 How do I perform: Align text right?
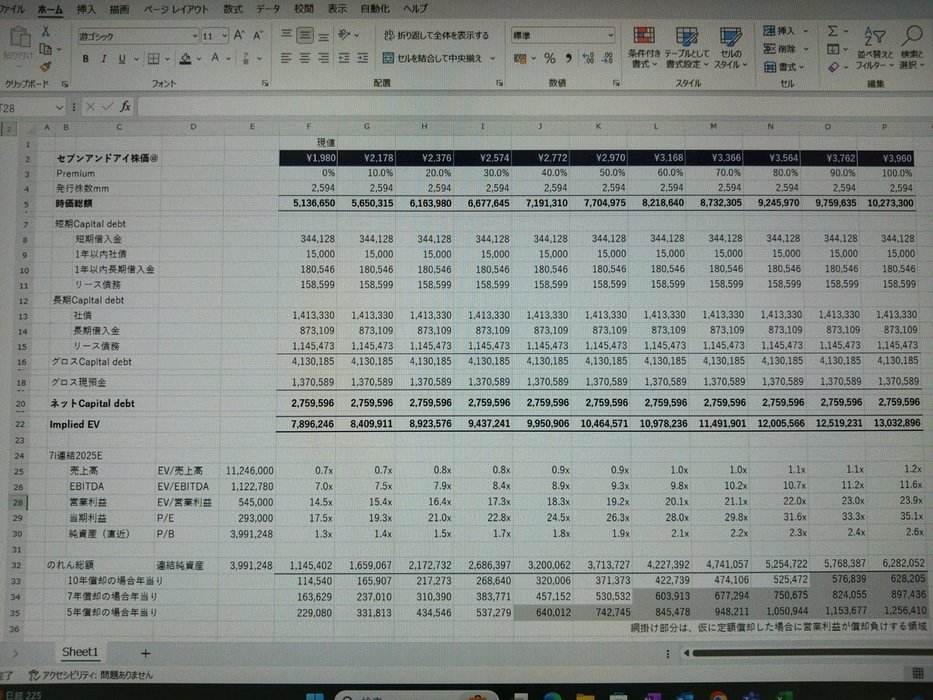[x=323, y=58]
